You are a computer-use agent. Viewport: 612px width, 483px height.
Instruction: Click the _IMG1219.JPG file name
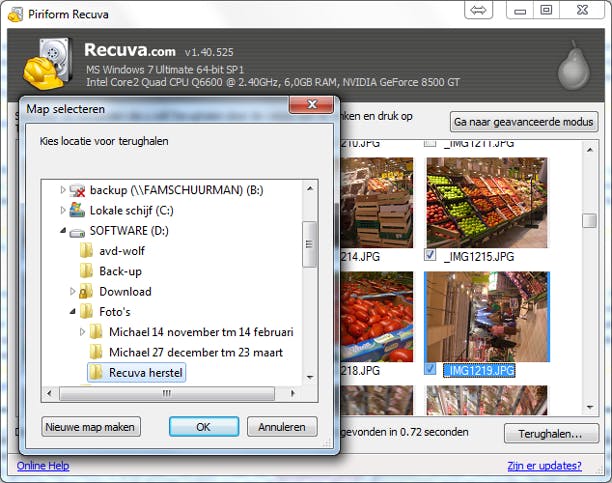(x=479, y=370)
